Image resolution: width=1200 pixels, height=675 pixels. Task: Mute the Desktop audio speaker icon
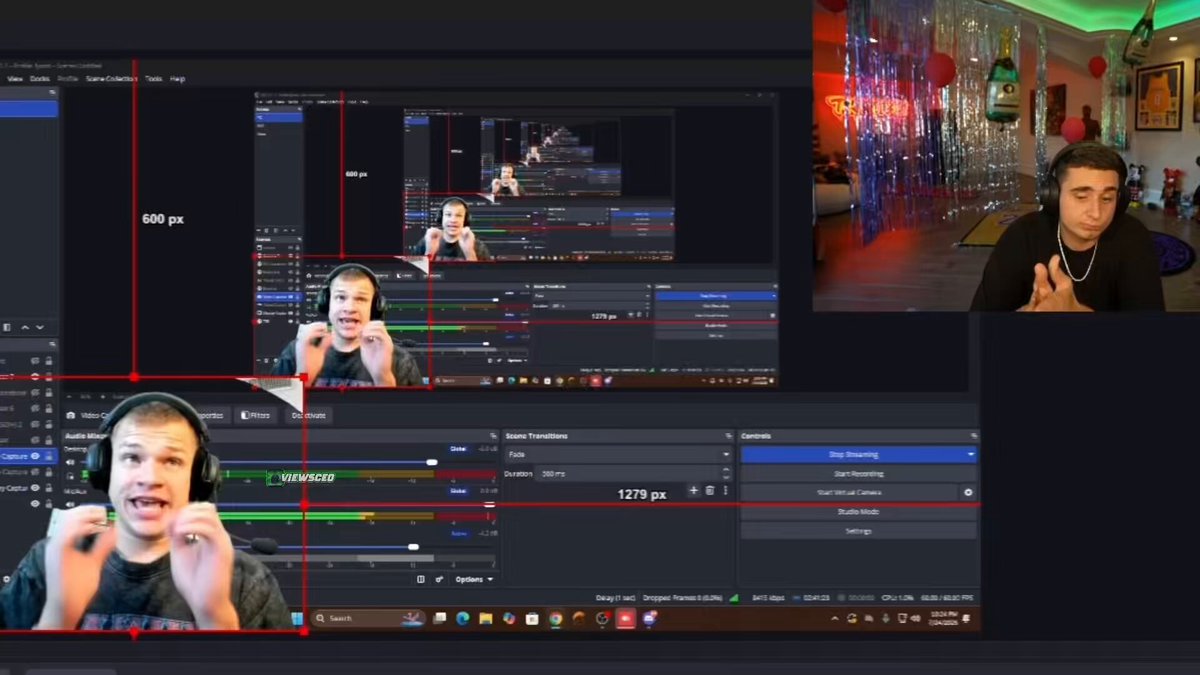click(70, 462)
